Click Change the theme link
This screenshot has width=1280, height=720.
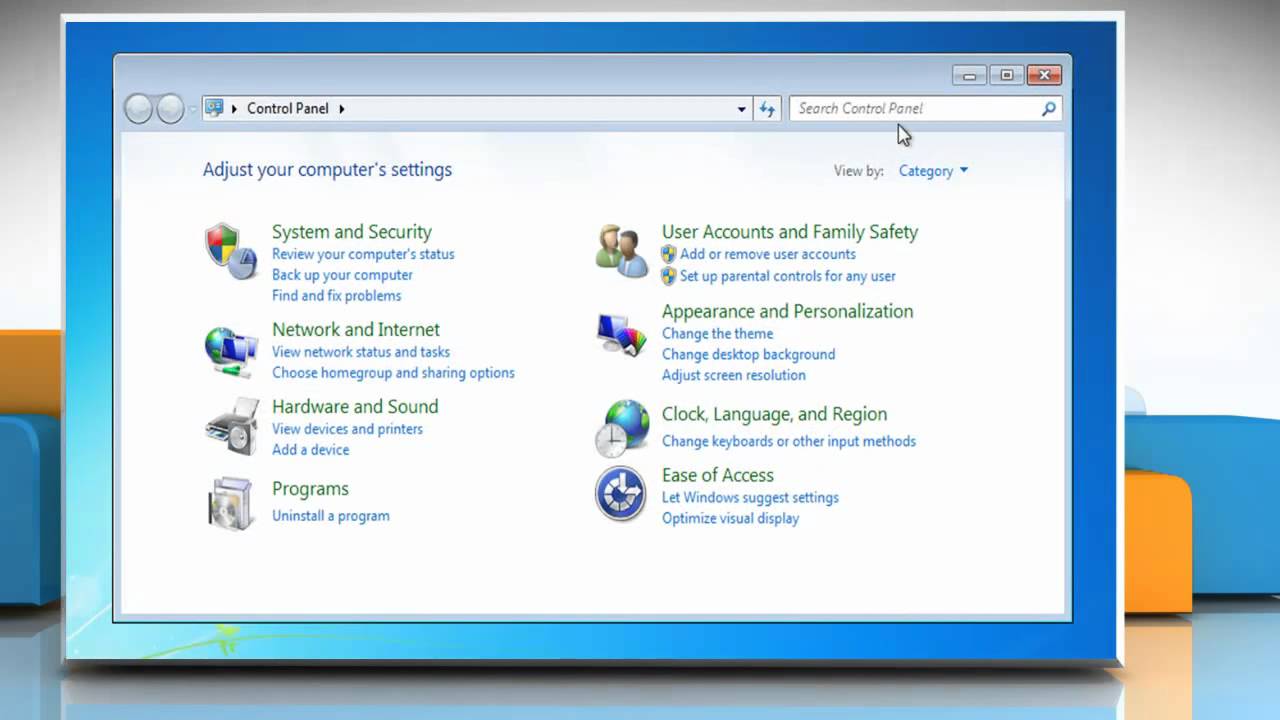(717, 334)
